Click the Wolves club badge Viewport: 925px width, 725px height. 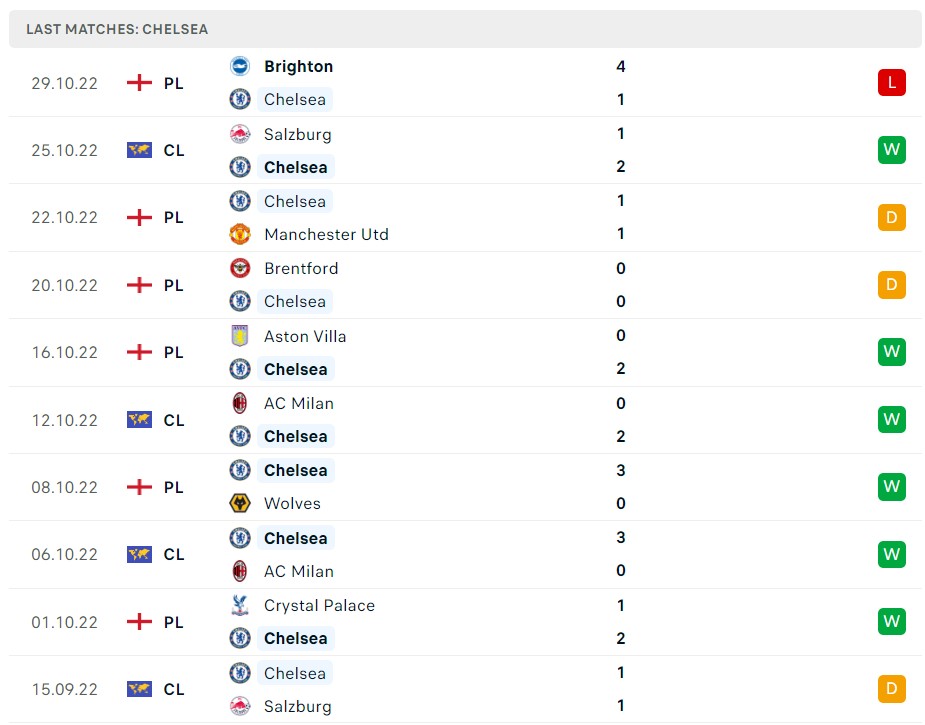239,503
